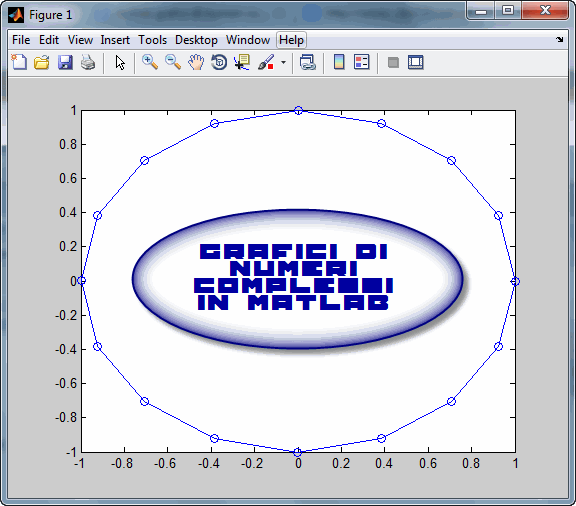Open Brush color dropdown arrow

283,62
